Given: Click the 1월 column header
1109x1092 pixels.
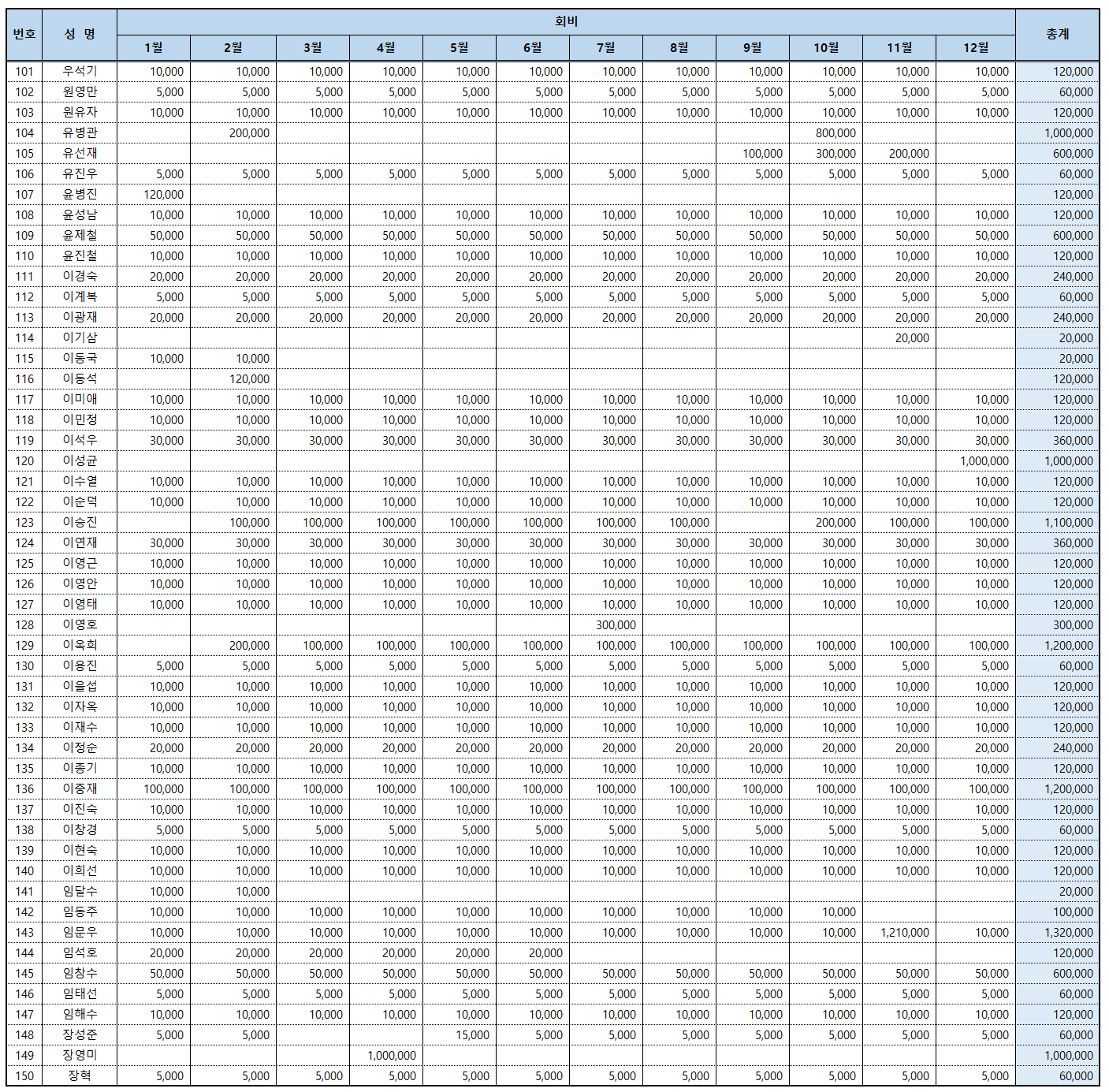Looking at the screenshot, I should point(154,48).
